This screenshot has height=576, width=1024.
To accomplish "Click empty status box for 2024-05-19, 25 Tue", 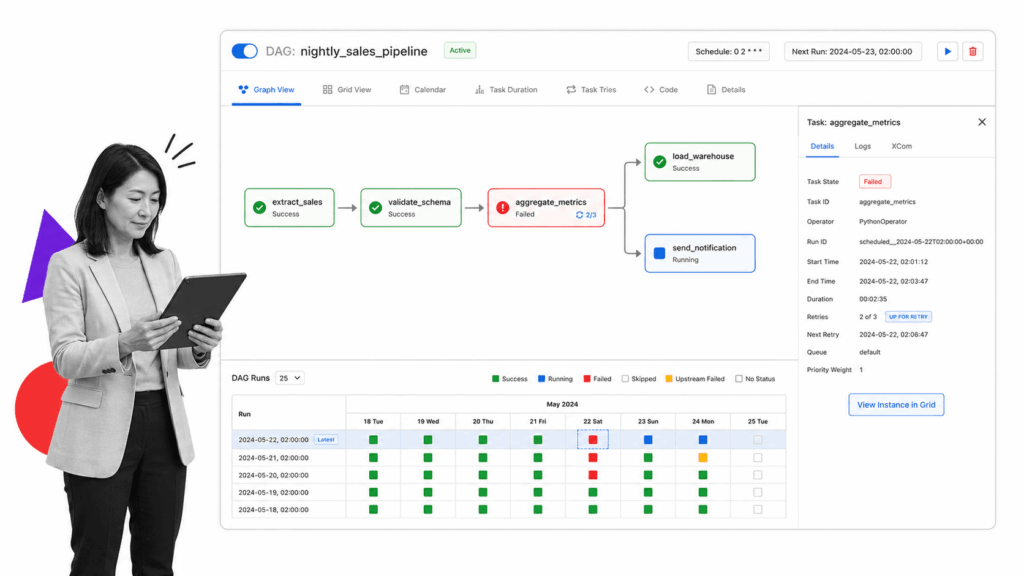I will click(x=758, y=492).
